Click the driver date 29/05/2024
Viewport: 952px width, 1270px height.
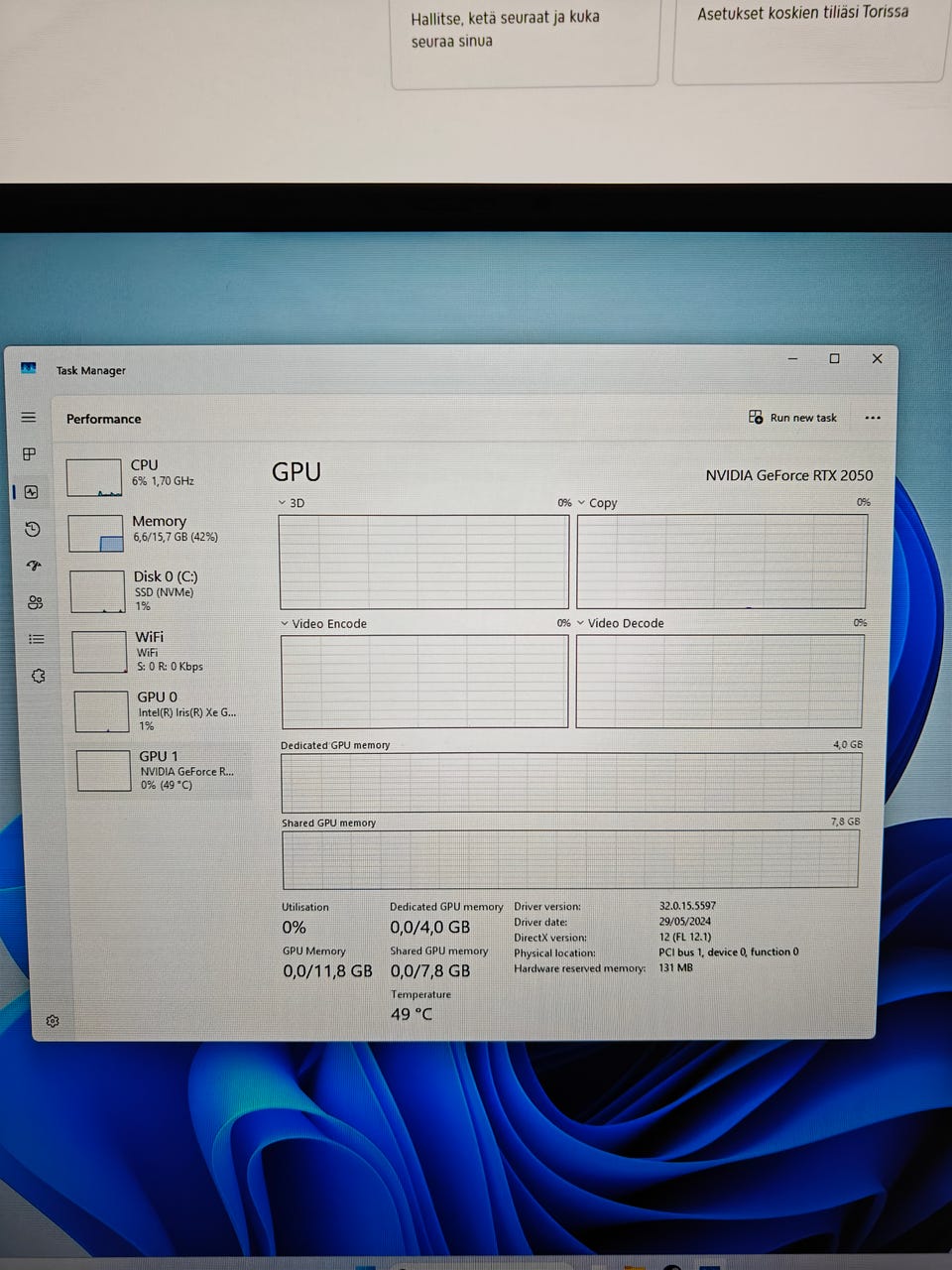[x=685, y=921]
